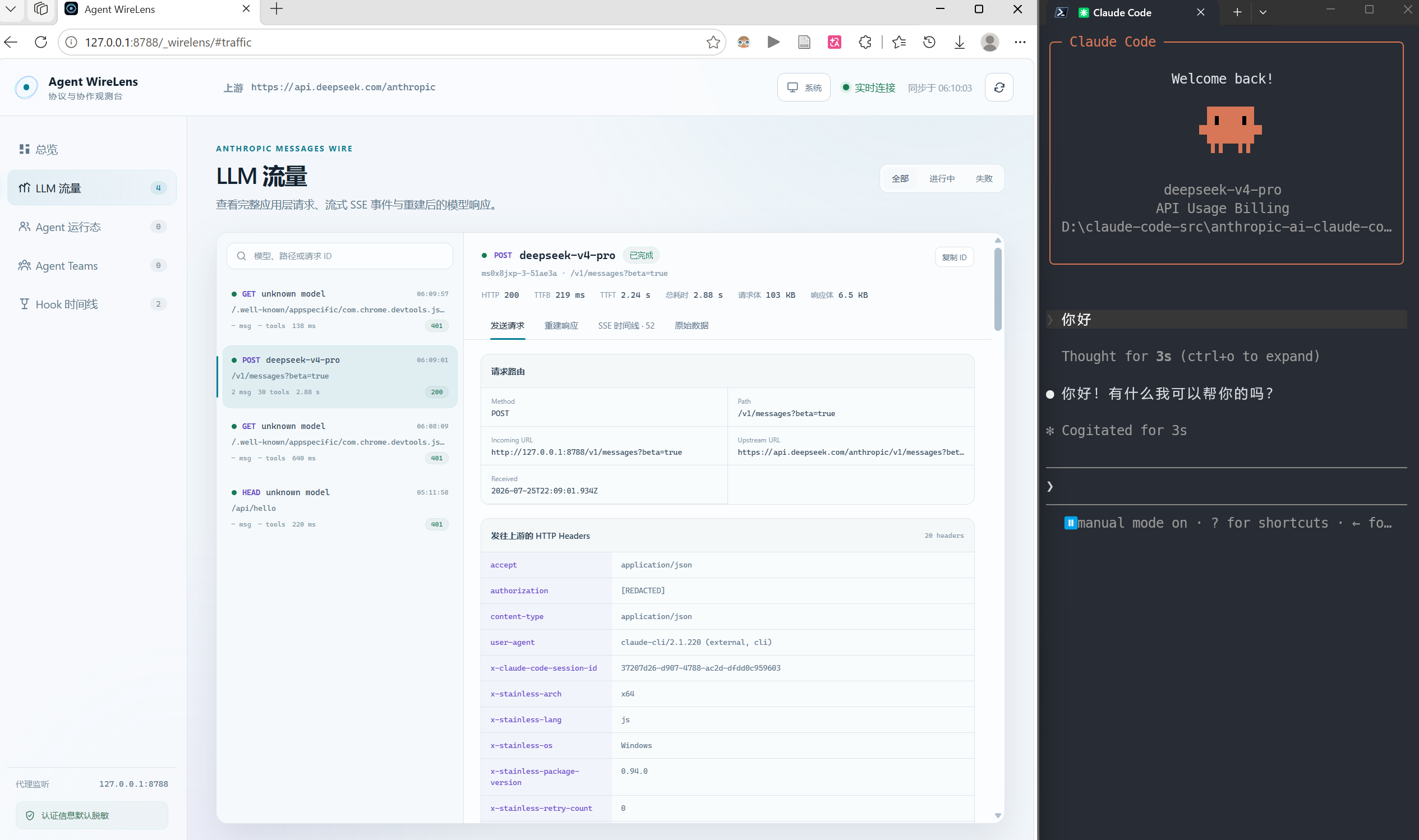
Task: Click the document extension icon in toolbar
Action: (804, 42)
